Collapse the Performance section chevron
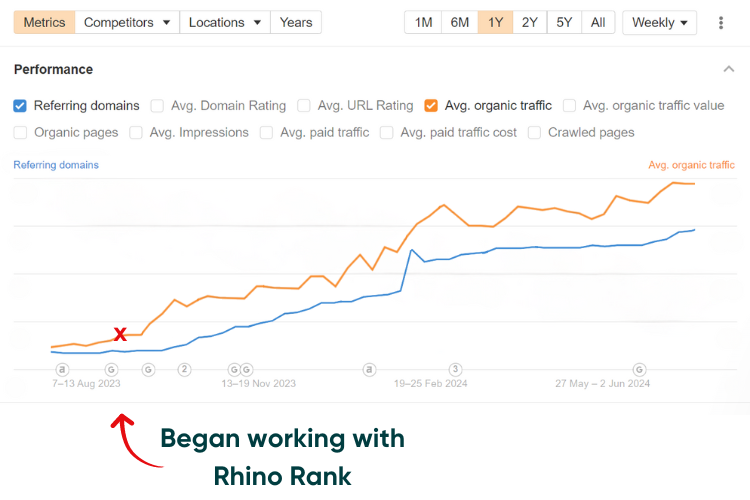 728,69
